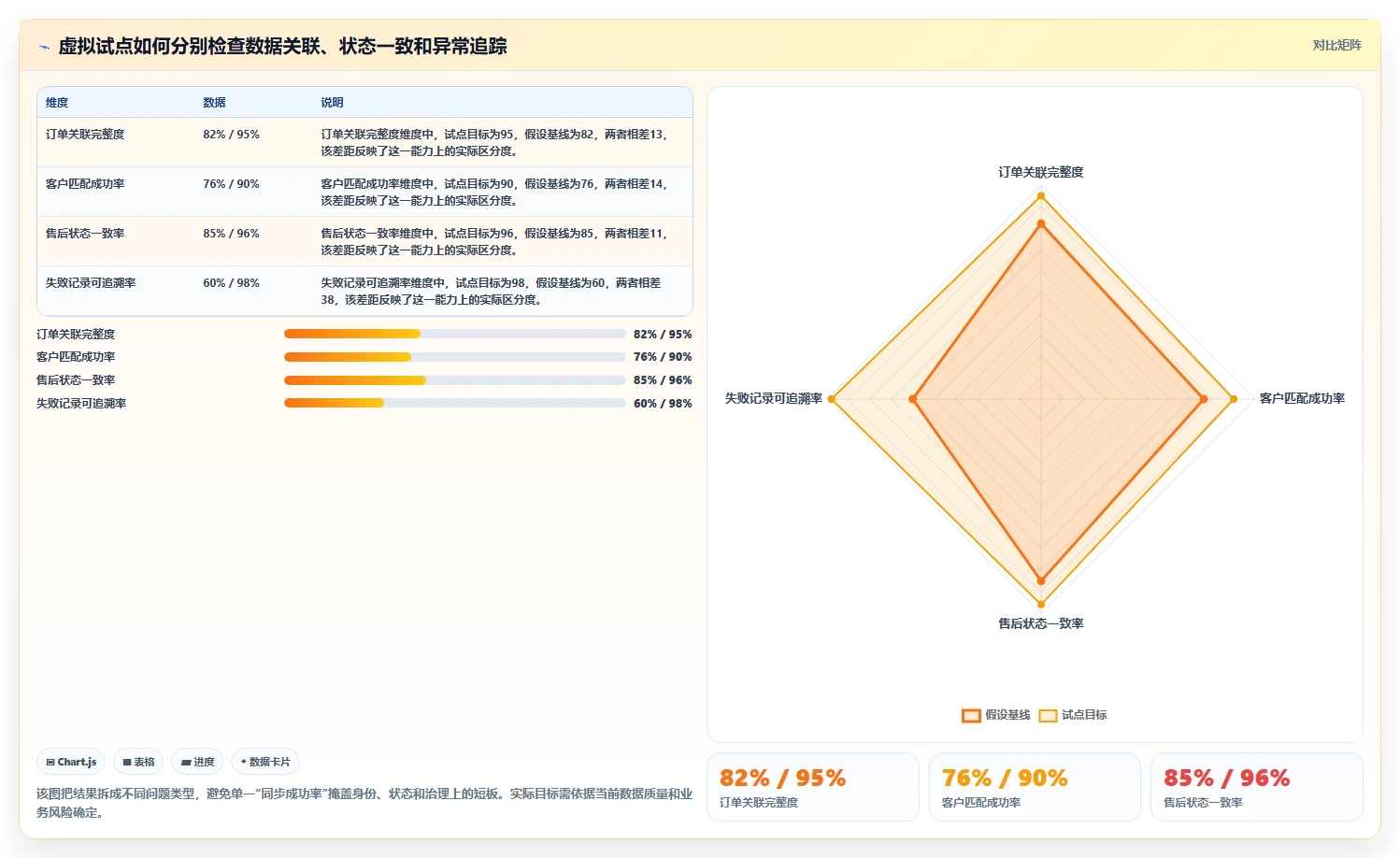This screenshot has width=1400, height=858.
Task: Open the 85% / 96% 售后状态一致率 stat card
Action: (x=1257, y=787)
